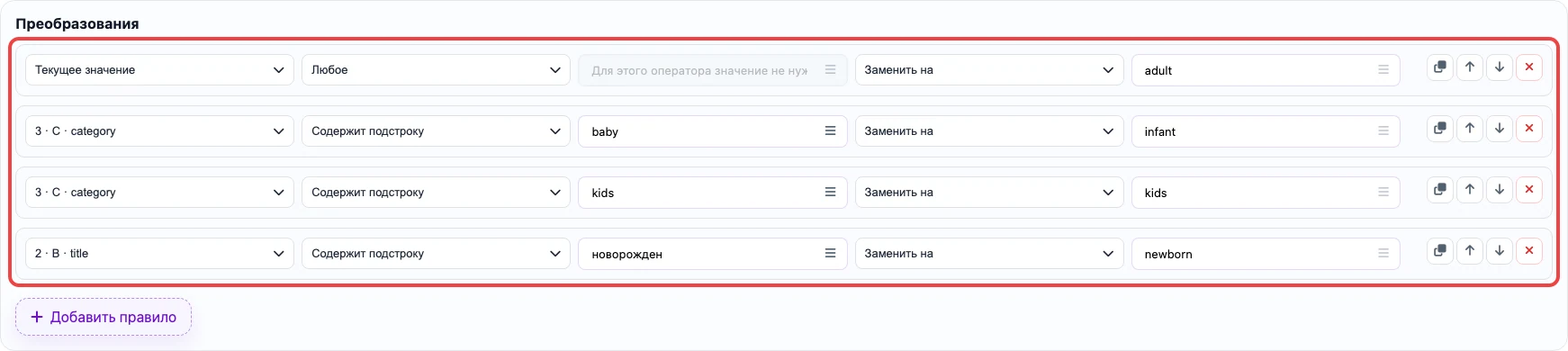Open the Заменить на dropdown in the newborn row

pyautogui.click(x=989, y=254)
